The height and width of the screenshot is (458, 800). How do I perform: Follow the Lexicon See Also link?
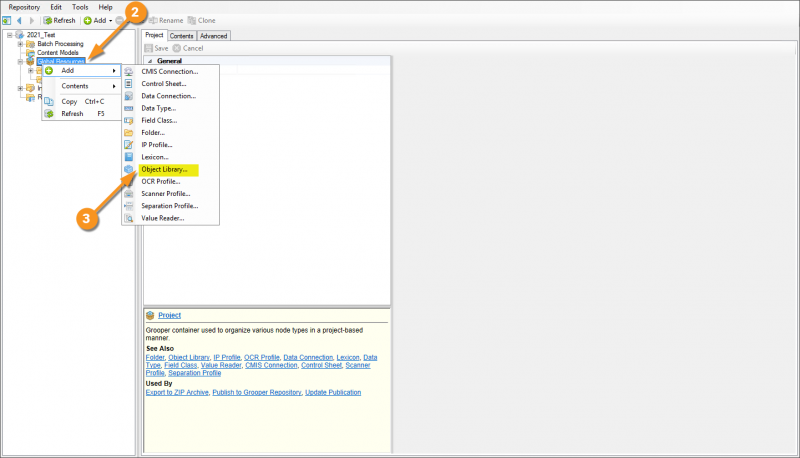pos(347,358)
